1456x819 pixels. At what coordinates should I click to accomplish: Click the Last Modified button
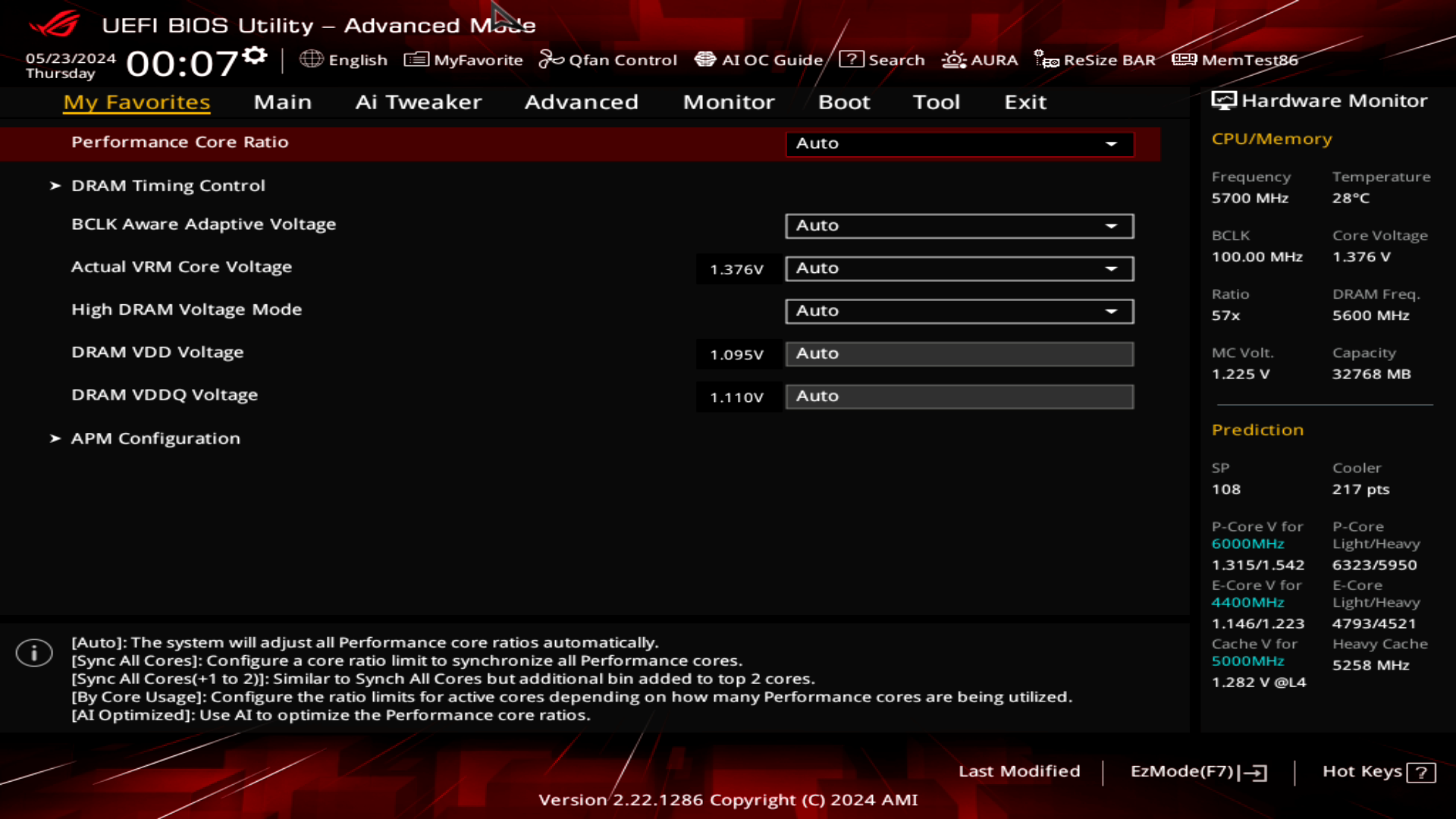point(1018,771)
